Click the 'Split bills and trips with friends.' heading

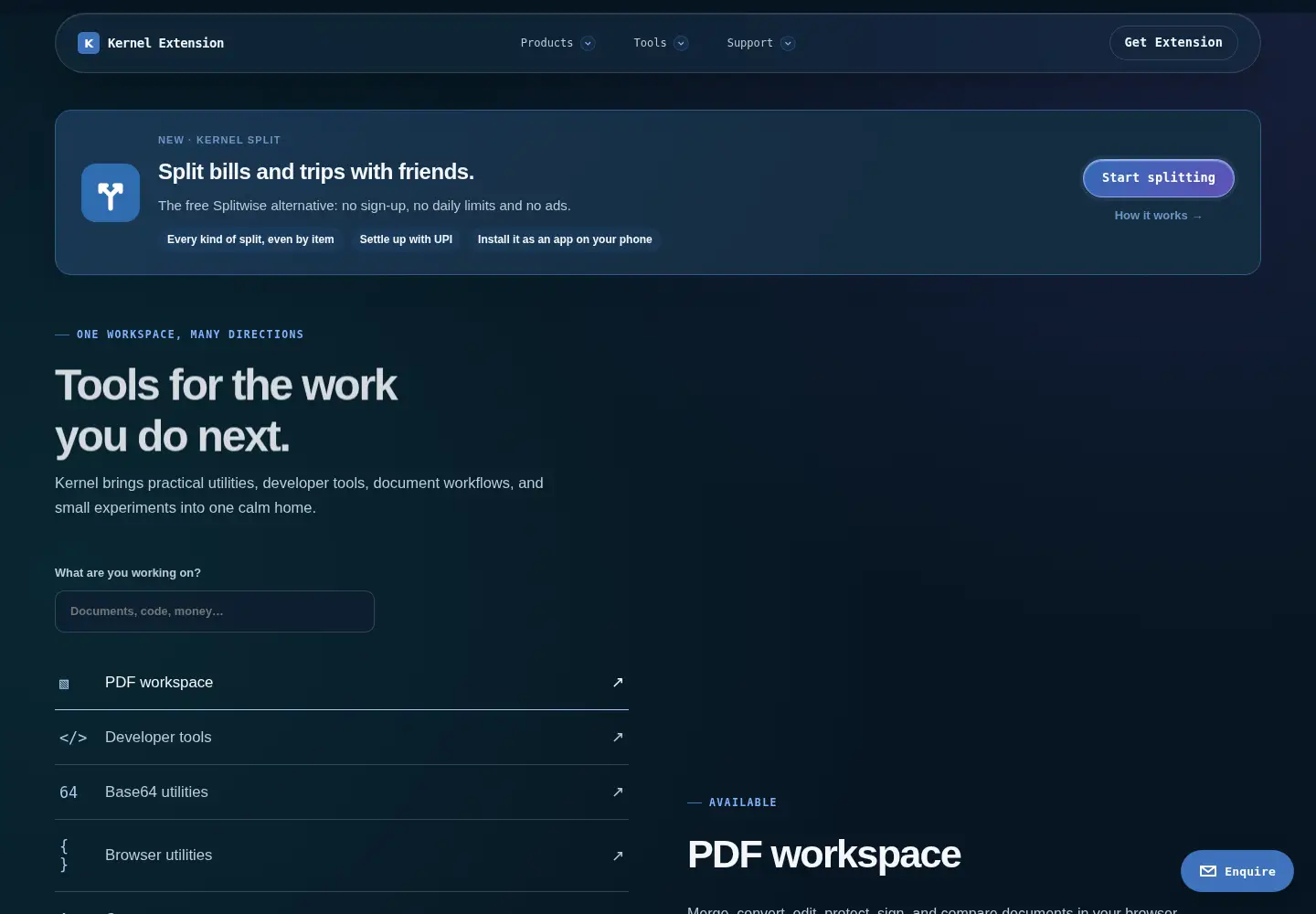pyautogui.click(x=316, y=172)
